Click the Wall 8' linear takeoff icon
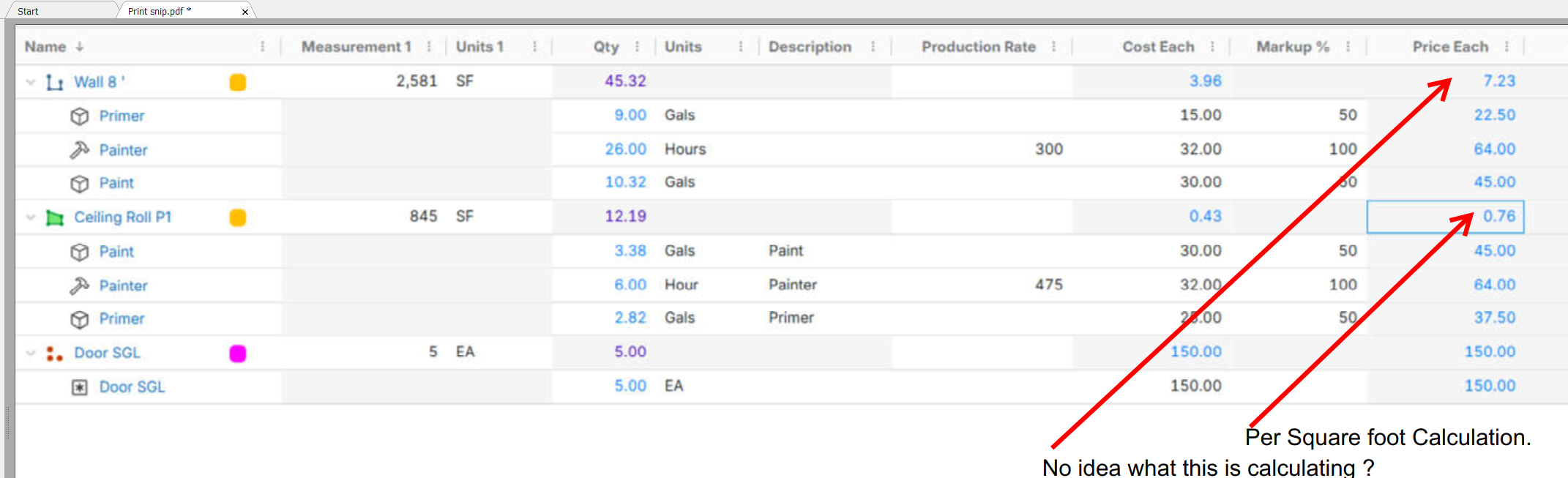Viewport: 1568px width, 478px height. (x=54, y=82)
